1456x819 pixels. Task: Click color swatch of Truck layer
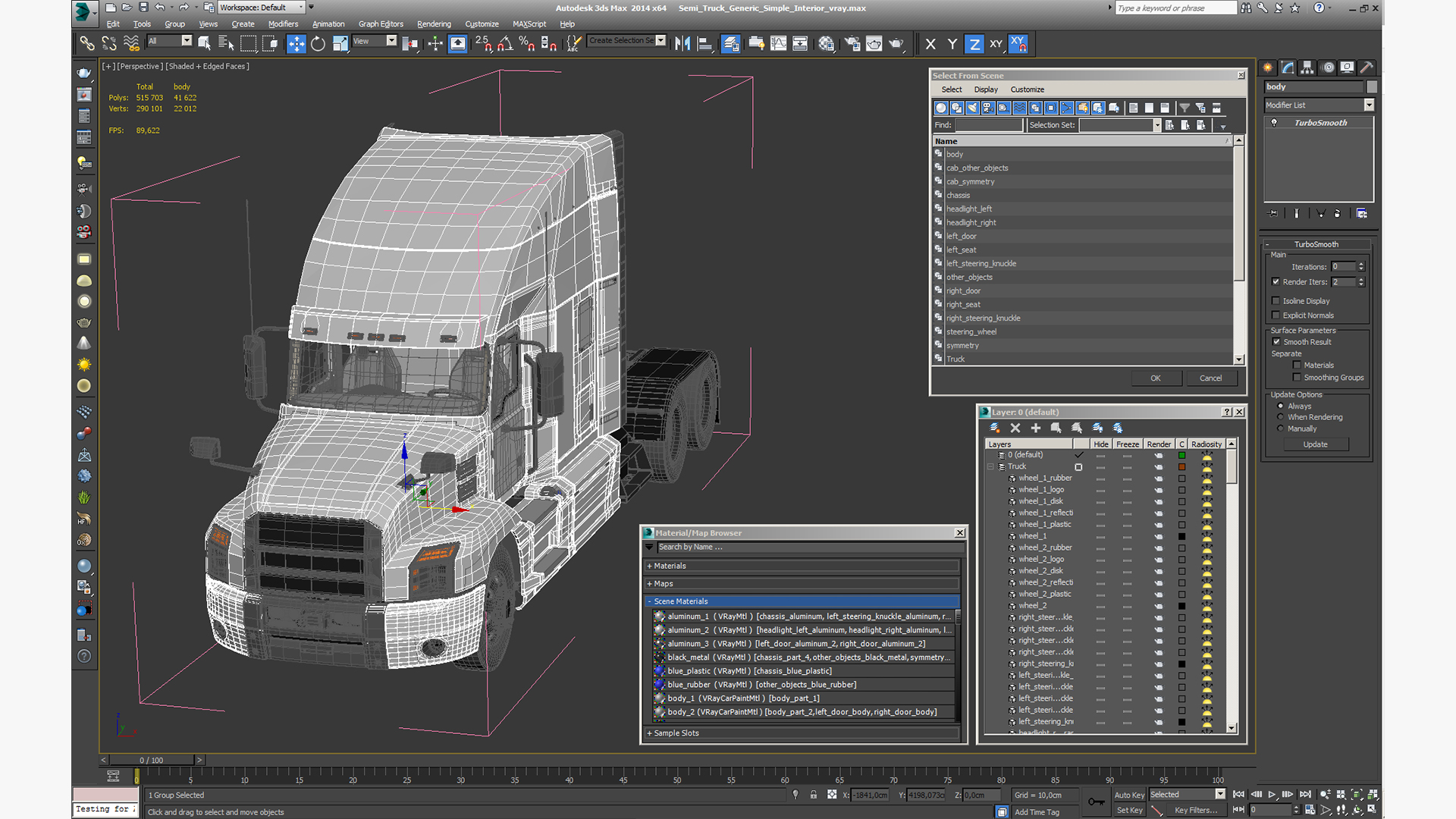pyautogui.click(x=1181, y=467)
